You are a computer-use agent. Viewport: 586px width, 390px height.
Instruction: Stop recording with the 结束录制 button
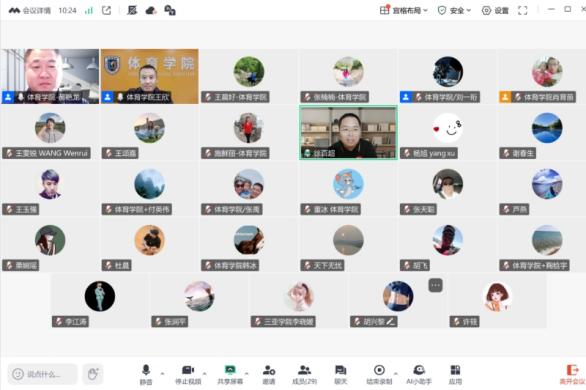click(x=379, y=374)
